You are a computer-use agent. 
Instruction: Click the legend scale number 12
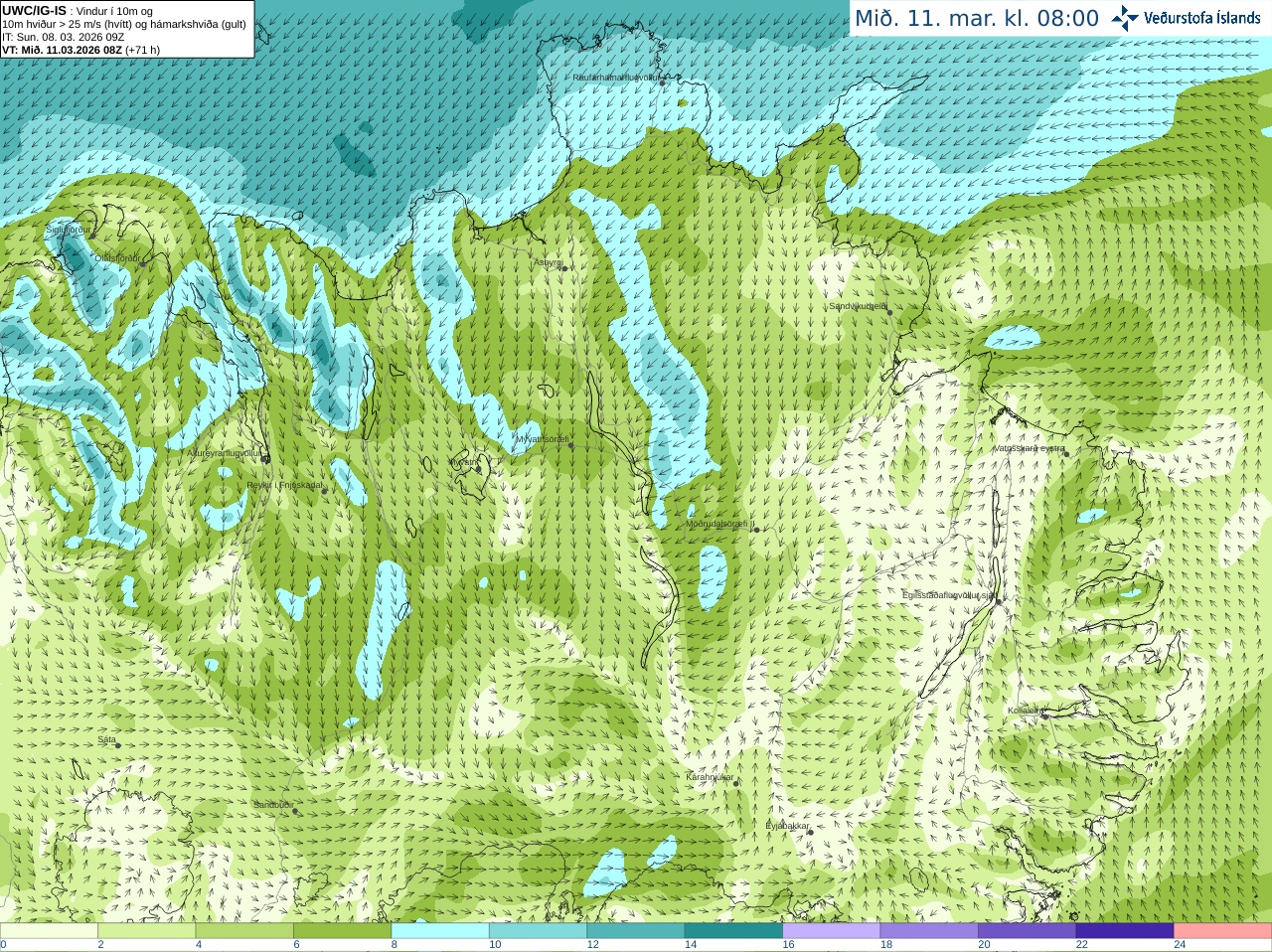pos(592,945)
